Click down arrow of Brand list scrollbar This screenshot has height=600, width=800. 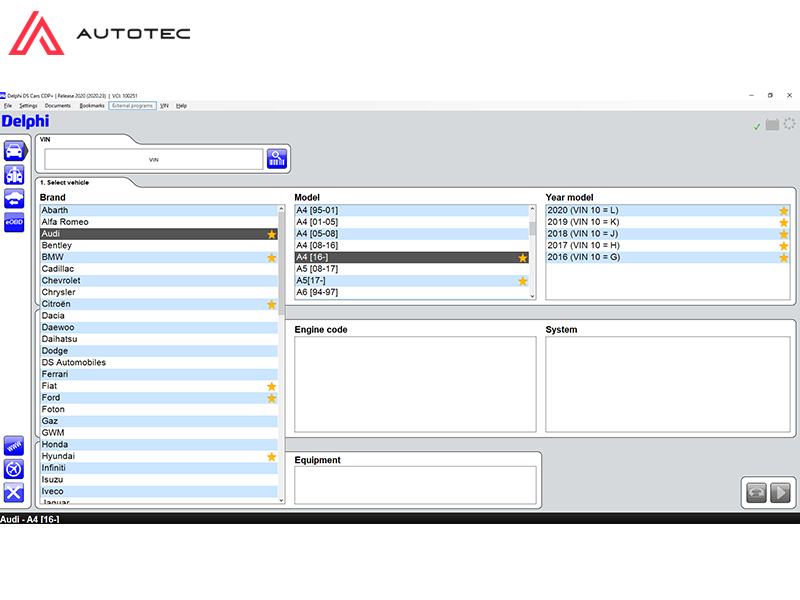pos(281,500)
